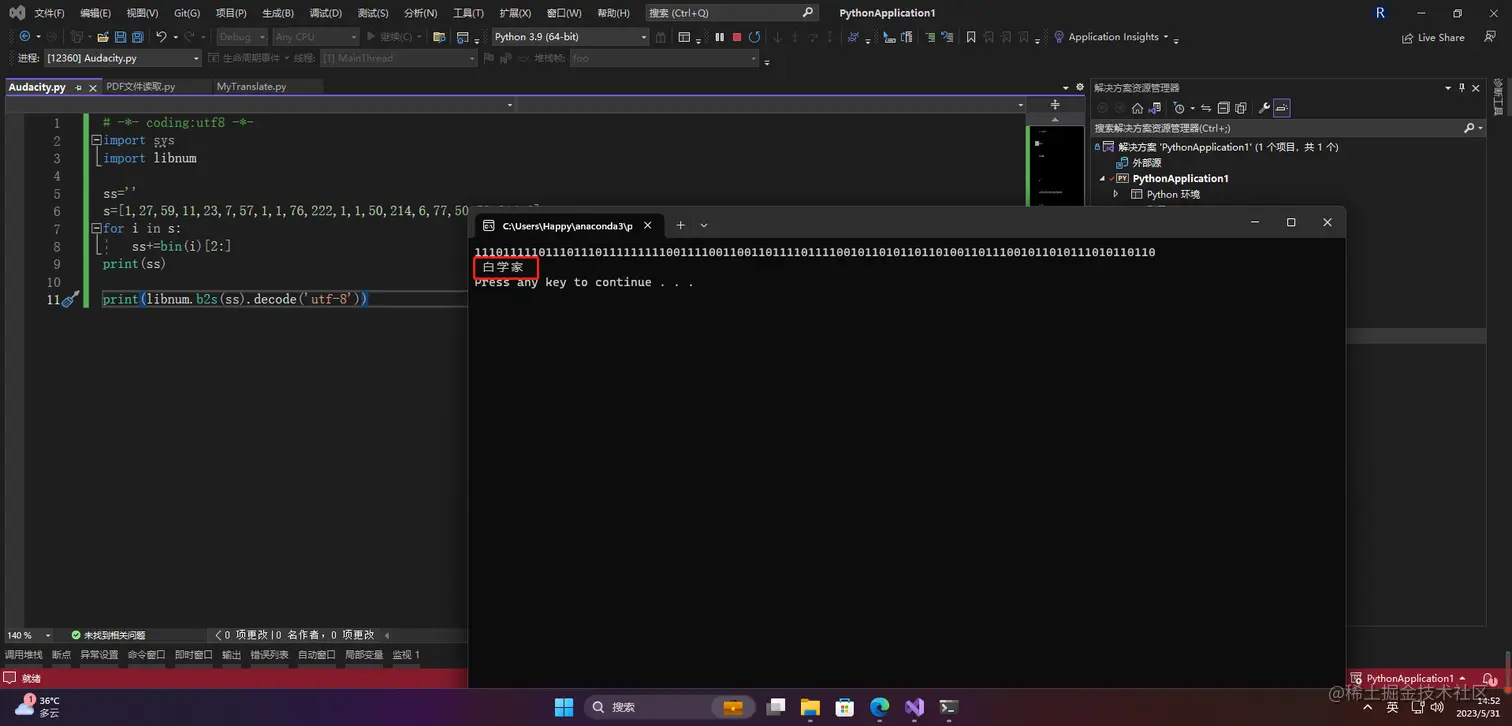Image resolution: width=1512 pixels, height=726 pixels.
Task: Open the Application Insights dropdown arrow
Action: coord(1166,37)
